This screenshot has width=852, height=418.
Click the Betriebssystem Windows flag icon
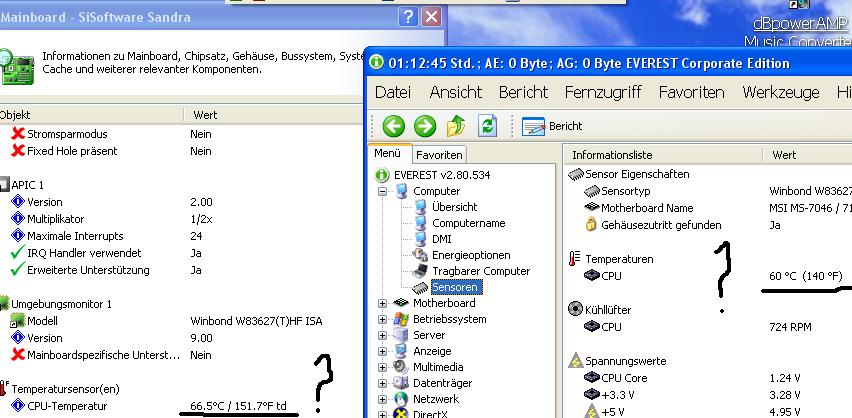tap(401, 320)
